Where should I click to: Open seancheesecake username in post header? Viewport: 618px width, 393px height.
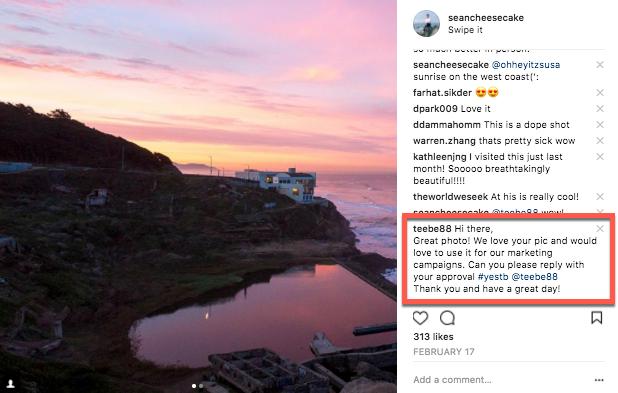click(486, 18)
